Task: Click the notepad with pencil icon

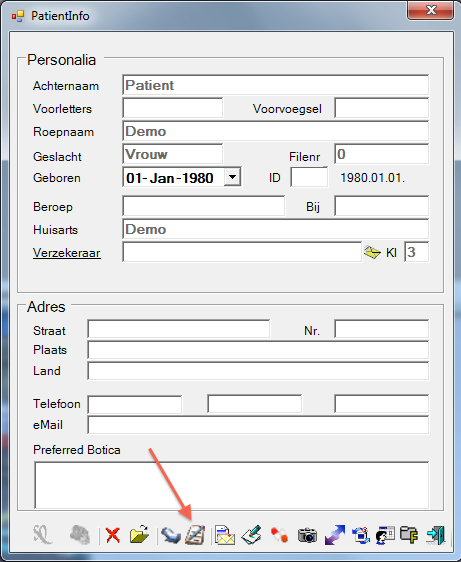Action: click(195, 535)
